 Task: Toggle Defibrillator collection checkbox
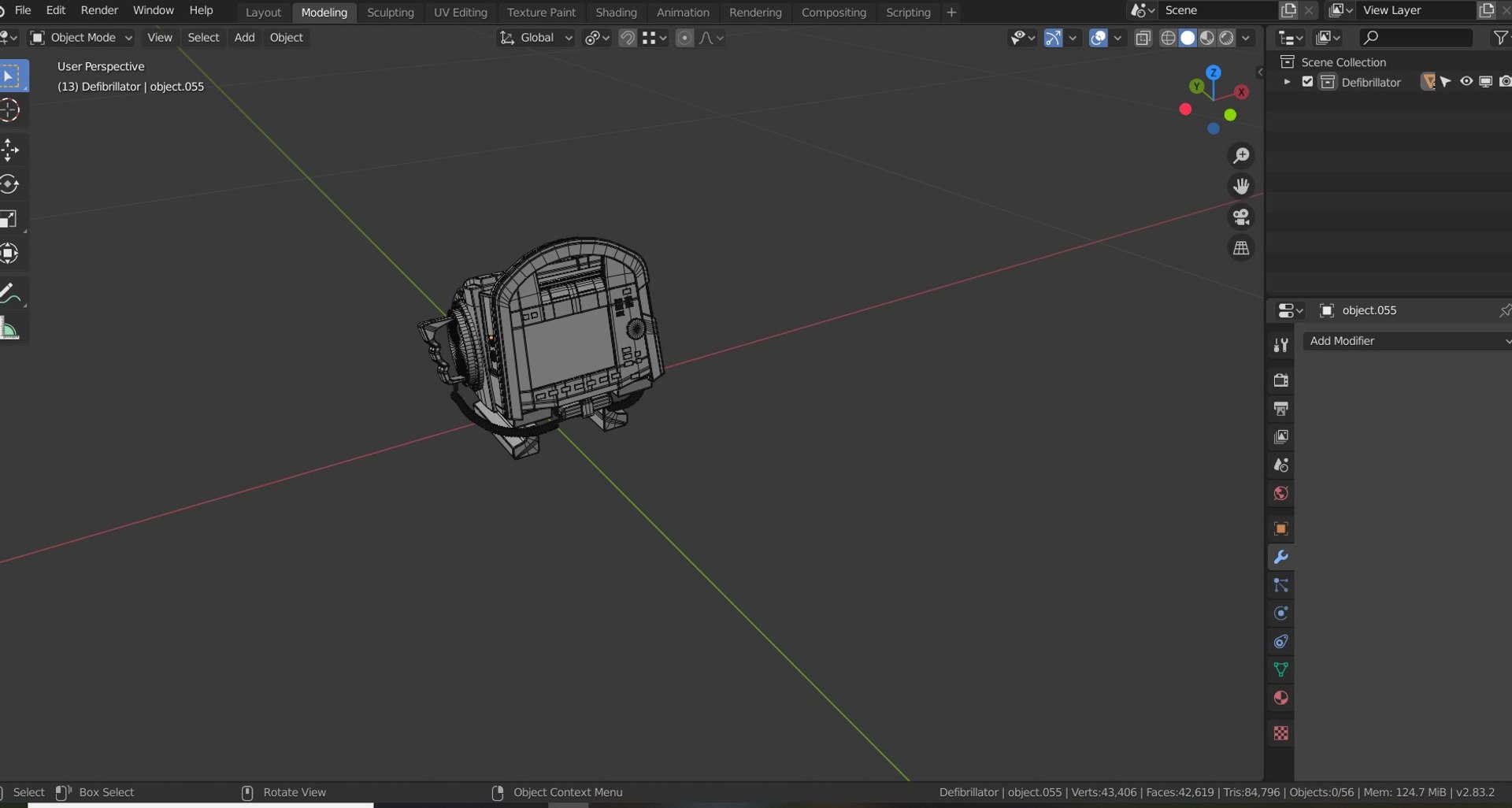tap(1307, 82)
